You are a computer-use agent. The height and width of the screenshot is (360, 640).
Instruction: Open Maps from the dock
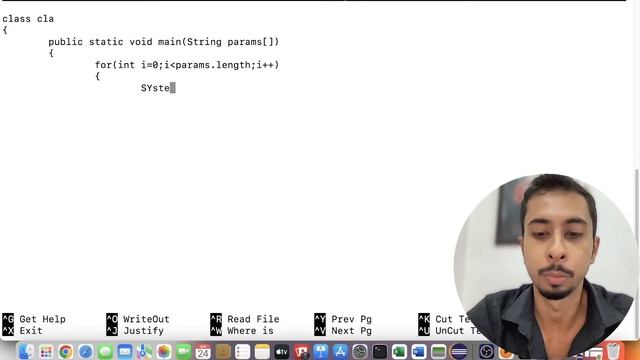[144, 351]
